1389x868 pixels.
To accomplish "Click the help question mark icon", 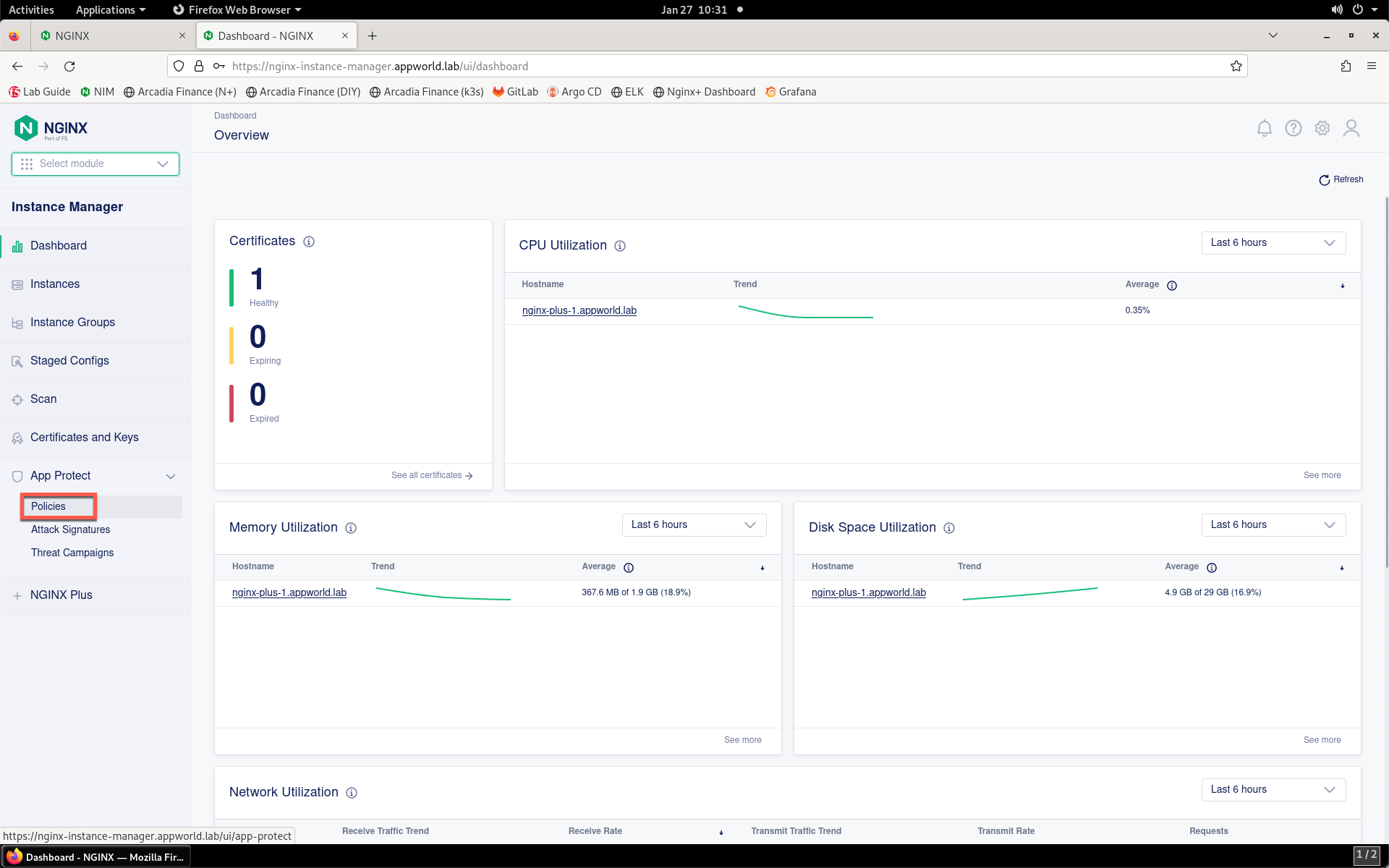I will click(1293, 128).
